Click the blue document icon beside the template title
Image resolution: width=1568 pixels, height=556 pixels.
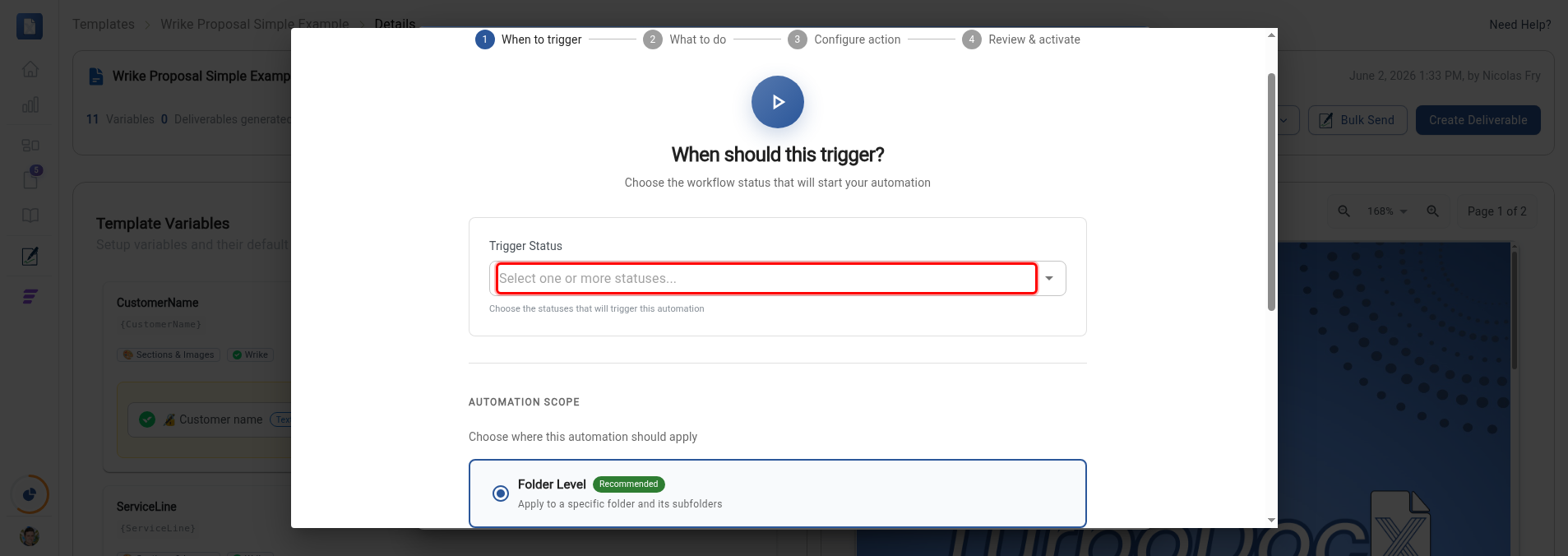(96, 76)
